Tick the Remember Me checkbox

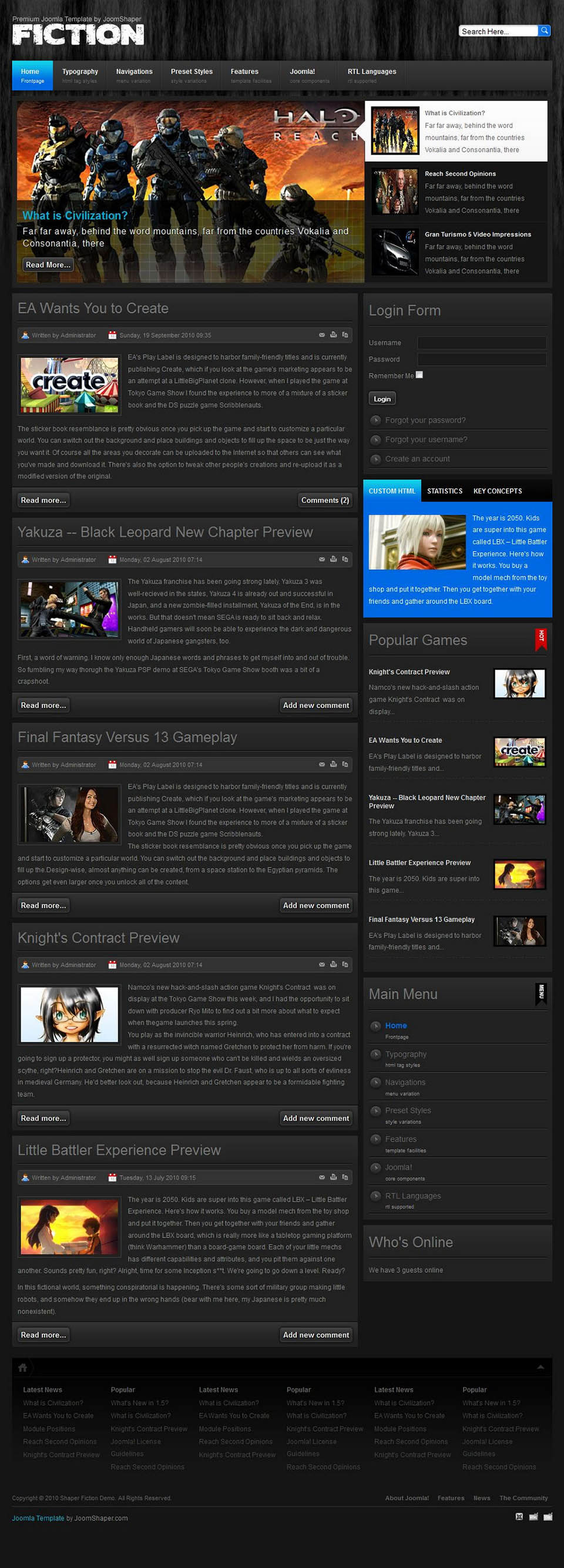(419, 375)
